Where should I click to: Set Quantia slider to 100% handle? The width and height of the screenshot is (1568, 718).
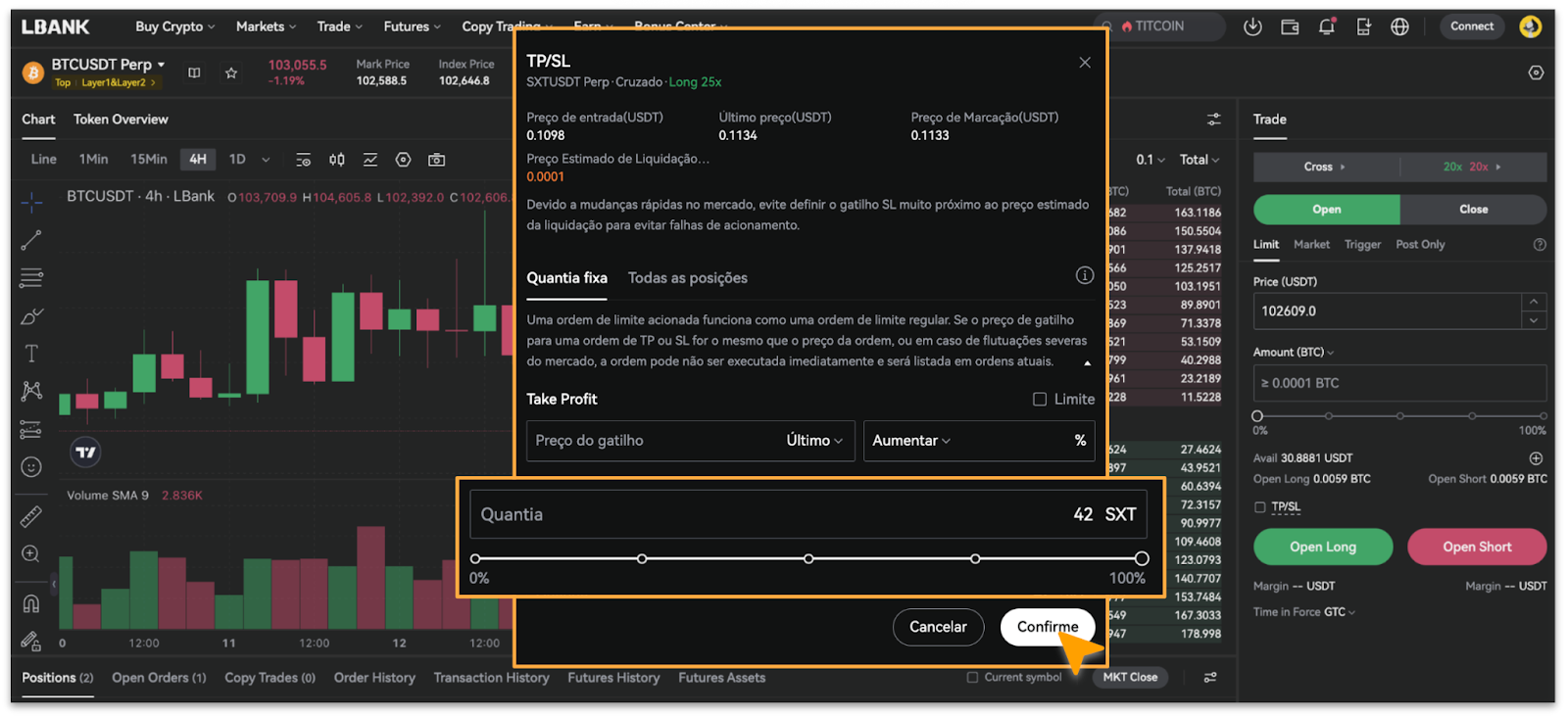click(1142, 558)
